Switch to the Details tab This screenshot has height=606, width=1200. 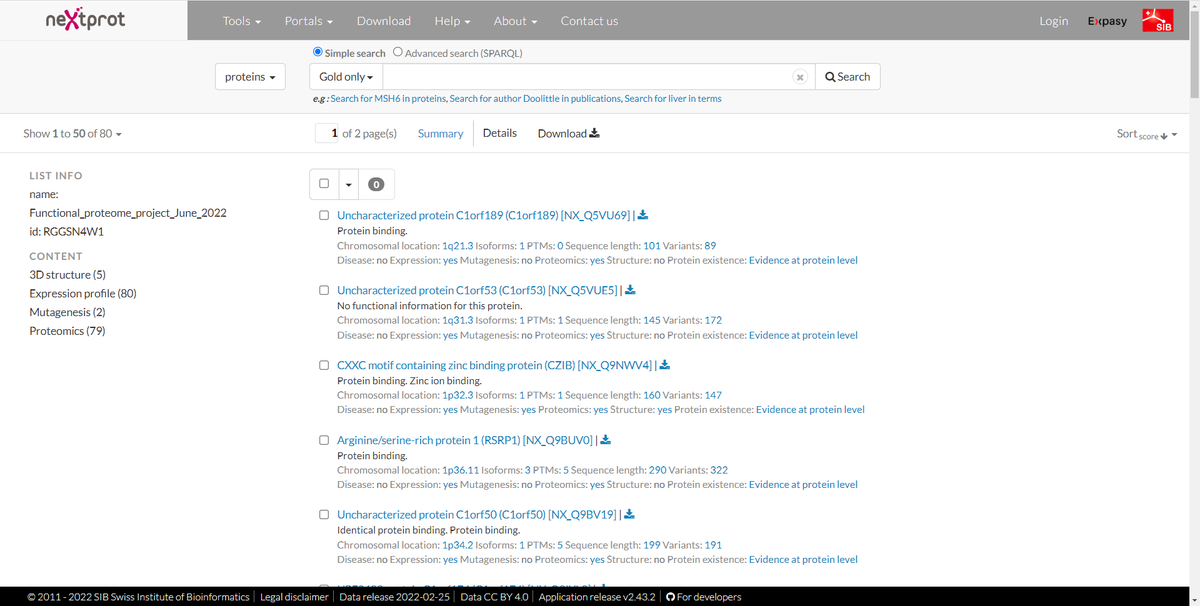click(500, 133)
